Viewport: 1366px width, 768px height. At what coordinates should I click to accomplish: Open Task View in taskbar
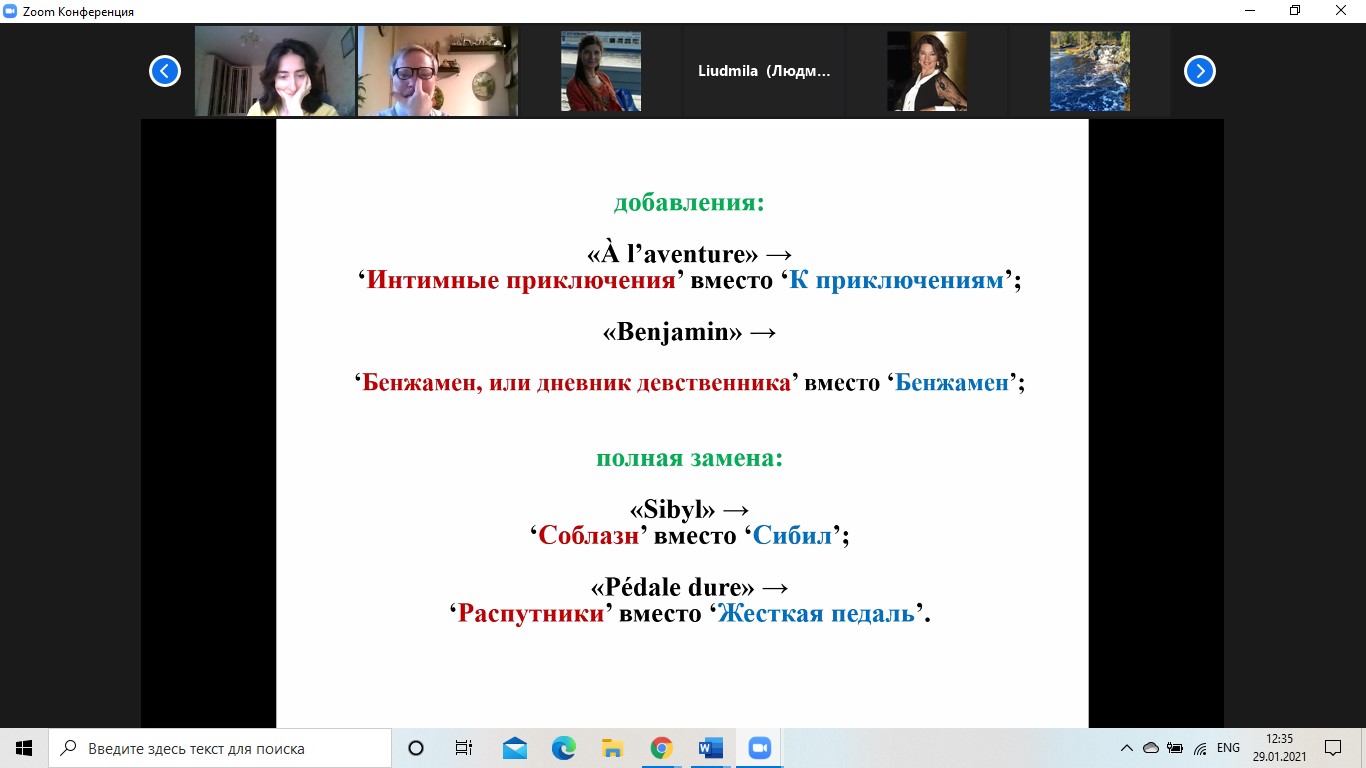click(464, 748)
